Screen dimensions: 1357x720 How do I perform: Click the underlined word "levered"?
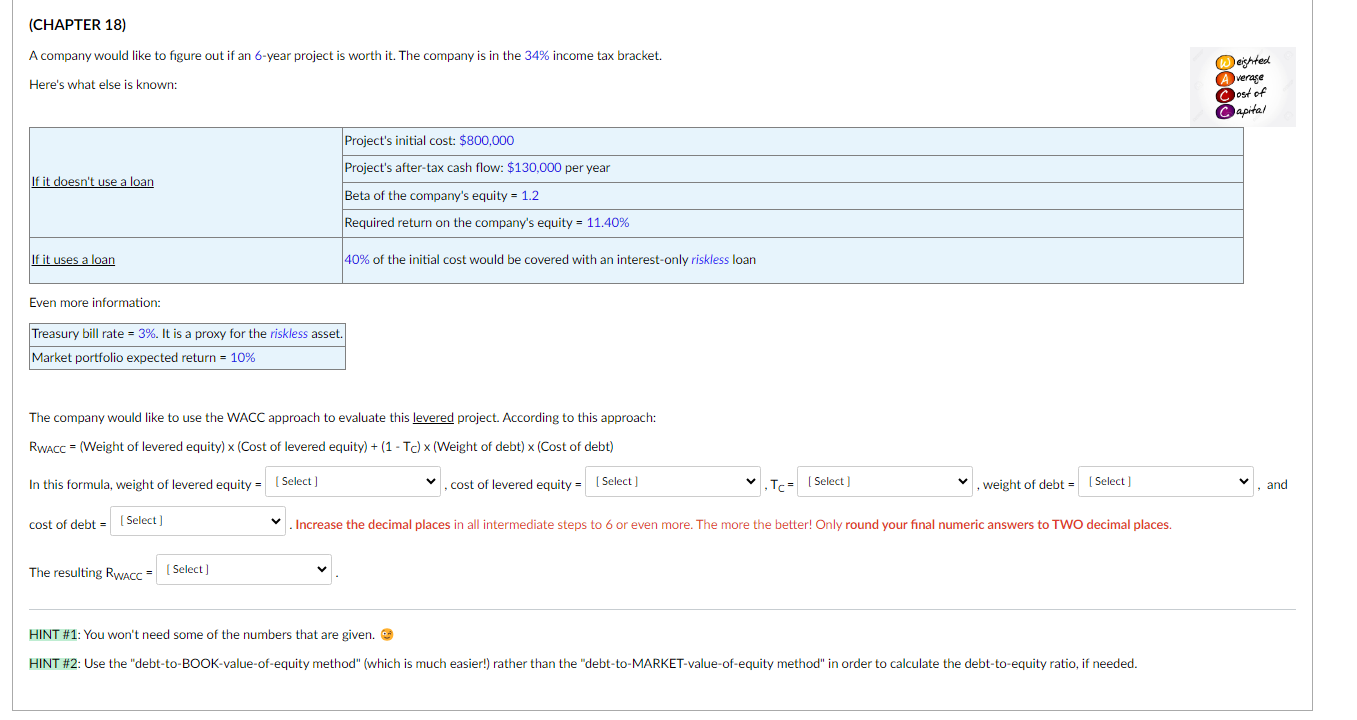pos(433,417)
